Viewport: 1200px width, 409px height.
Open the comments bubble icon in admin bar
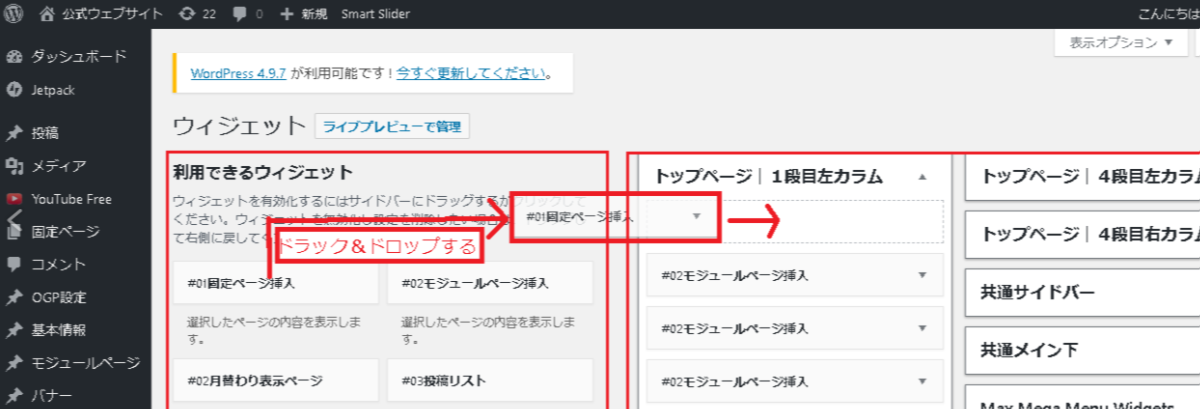238,15
